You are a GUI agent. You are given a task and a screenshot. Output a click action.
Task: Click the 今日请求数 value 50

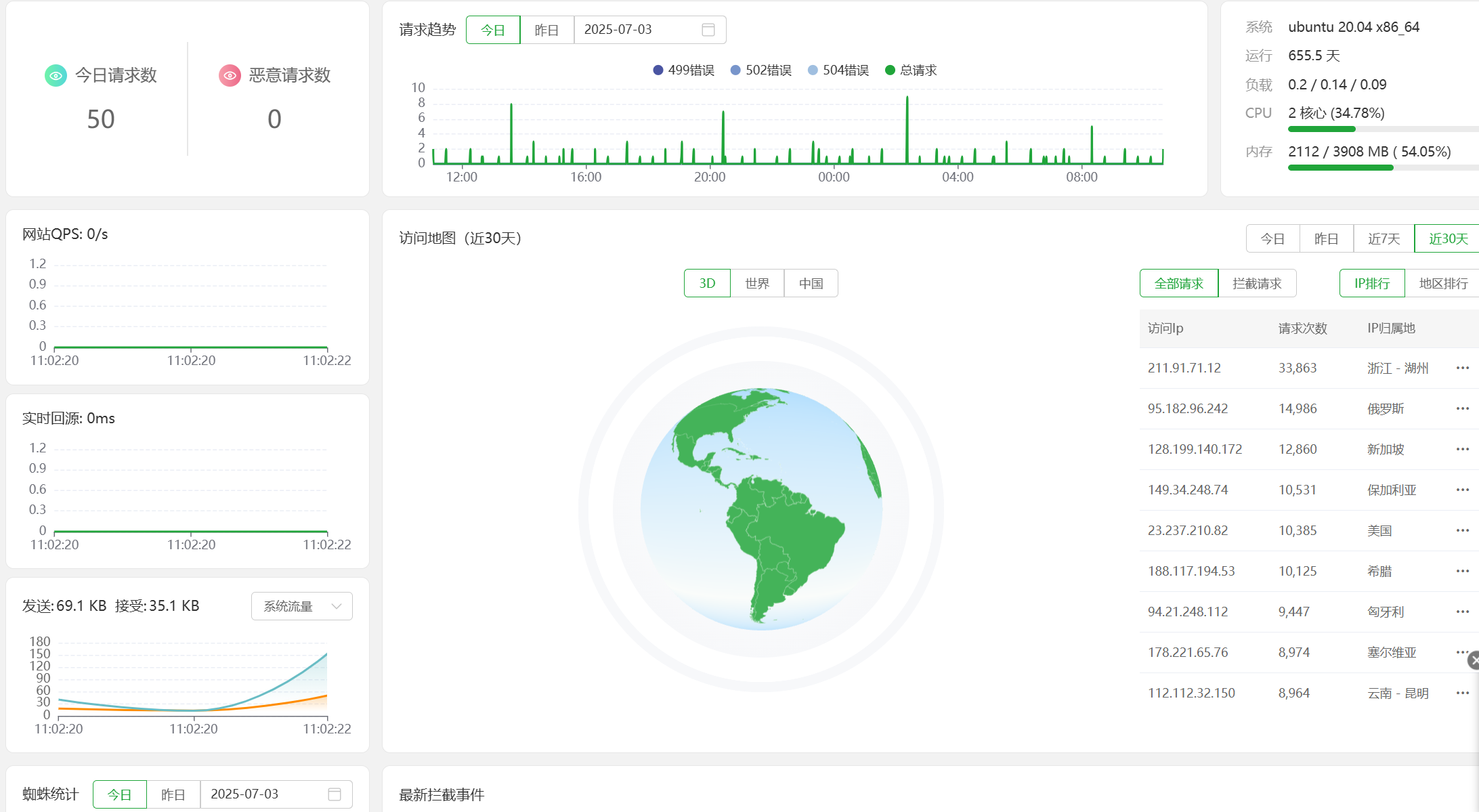coord(101,119)
